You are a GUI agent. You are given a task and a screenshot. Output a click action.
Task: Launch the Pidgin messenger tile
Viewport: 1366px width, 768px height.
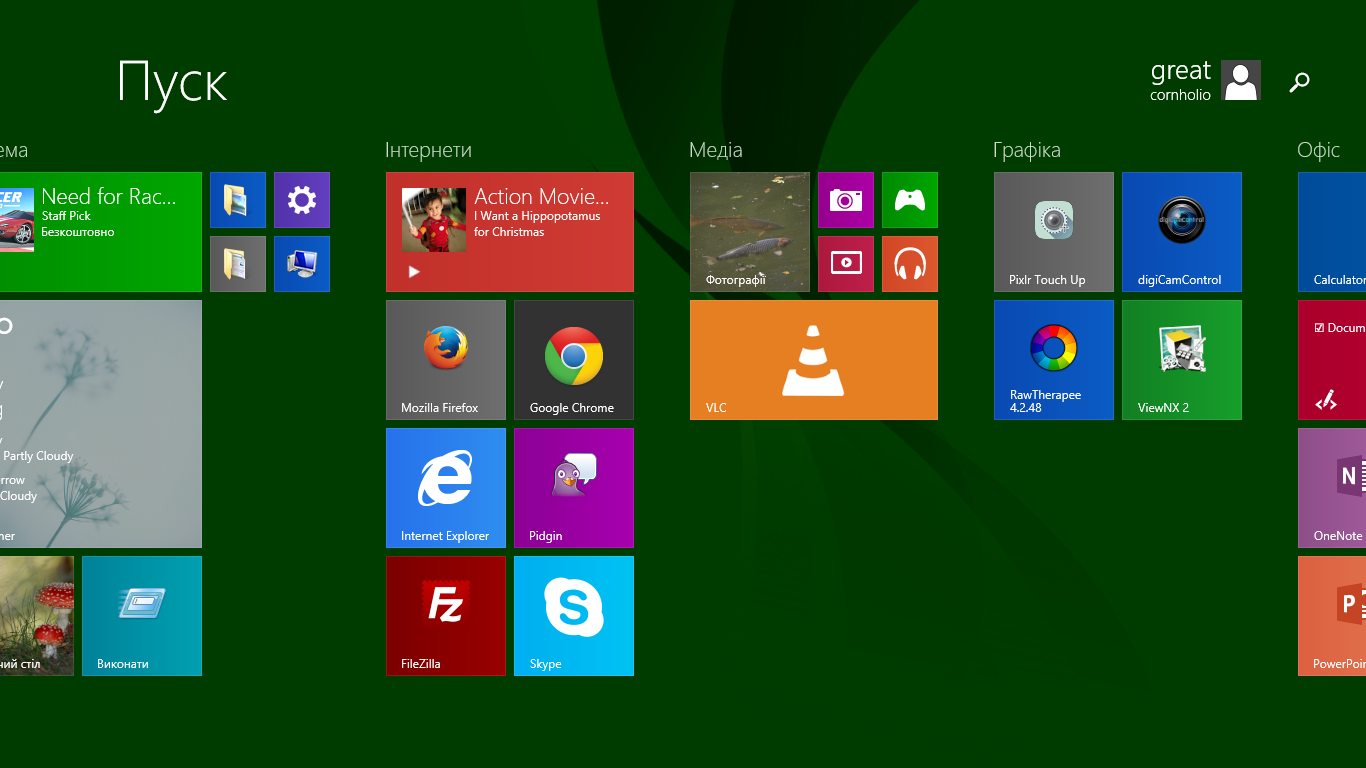pos(574,488)
